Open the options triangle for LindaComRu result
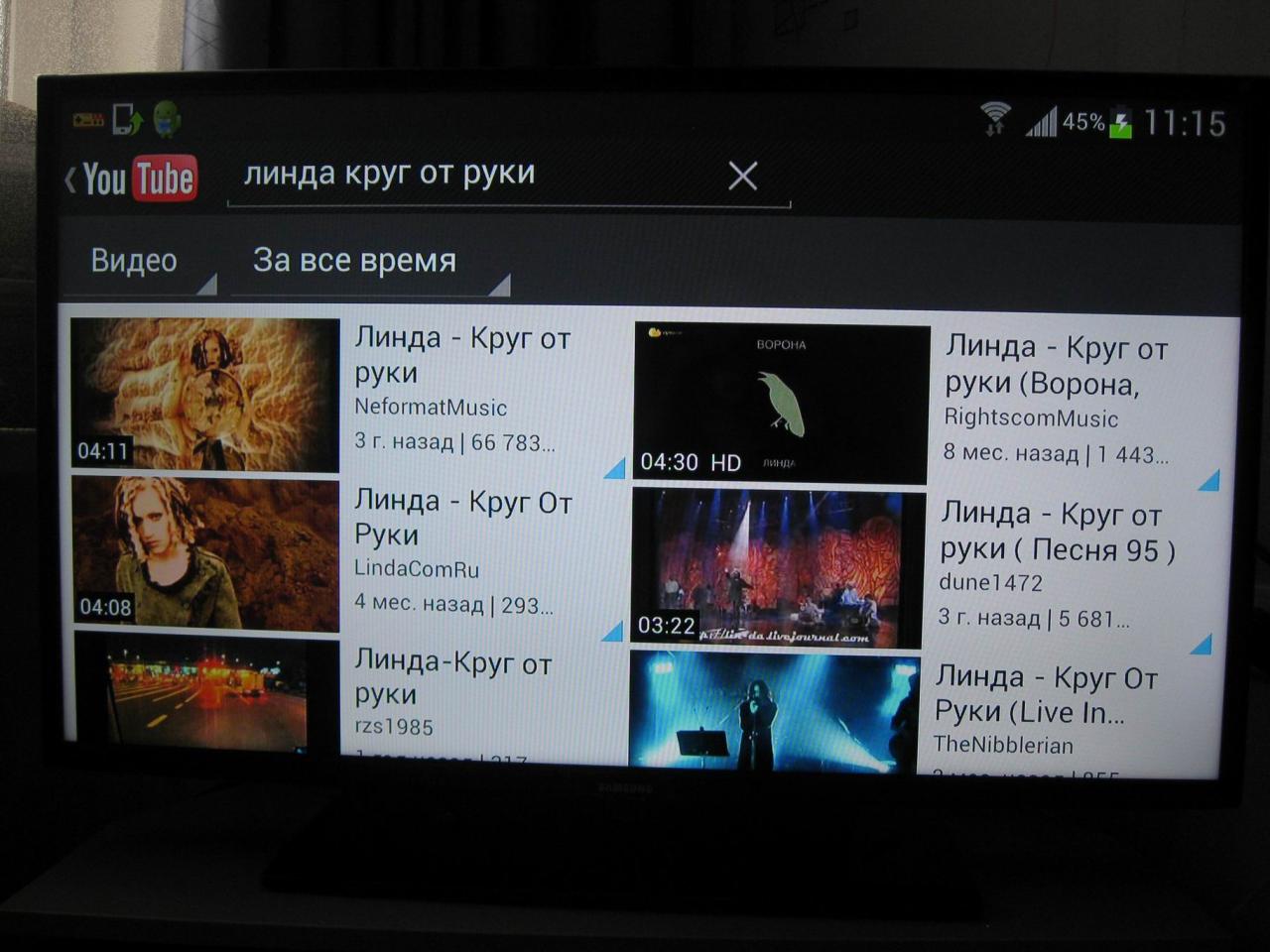The image size is (1270, 952). (612, 631)
